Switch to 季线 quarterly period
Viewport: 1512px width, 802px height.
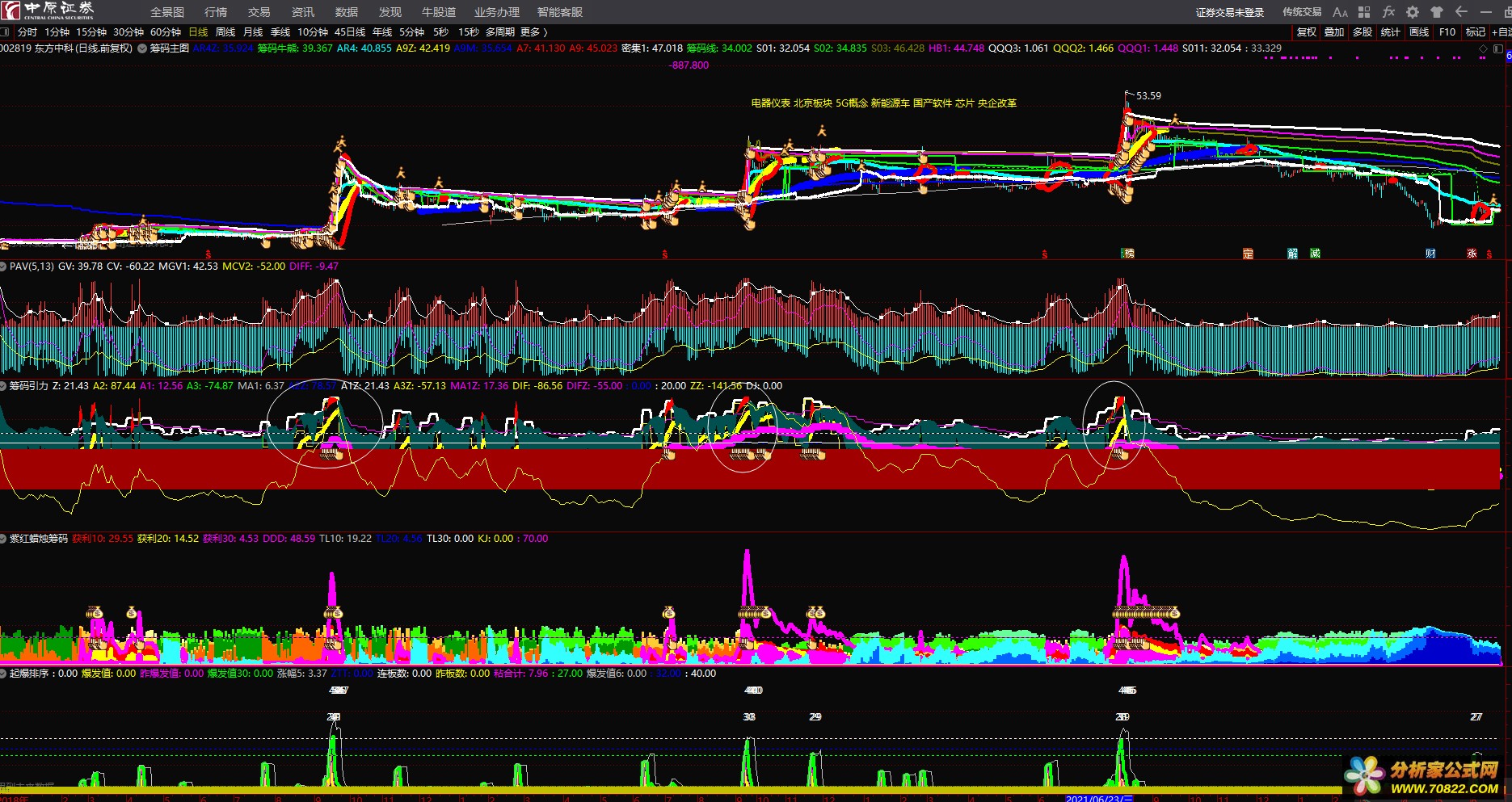click(280, 32)
